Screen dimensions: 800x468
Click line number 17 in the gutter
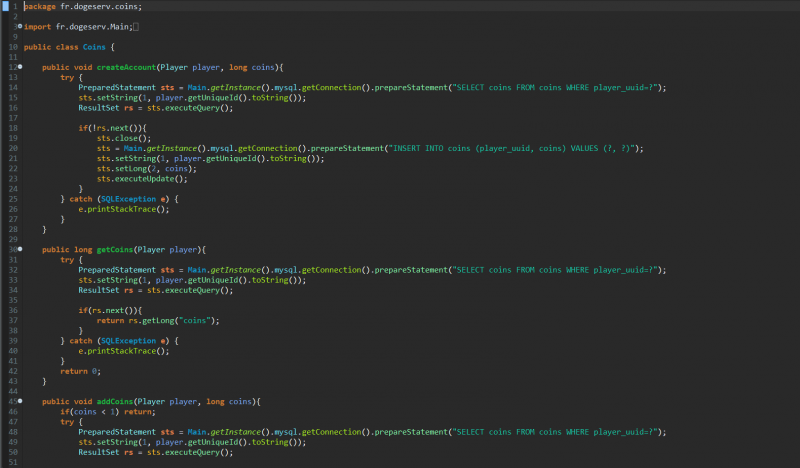13,118
